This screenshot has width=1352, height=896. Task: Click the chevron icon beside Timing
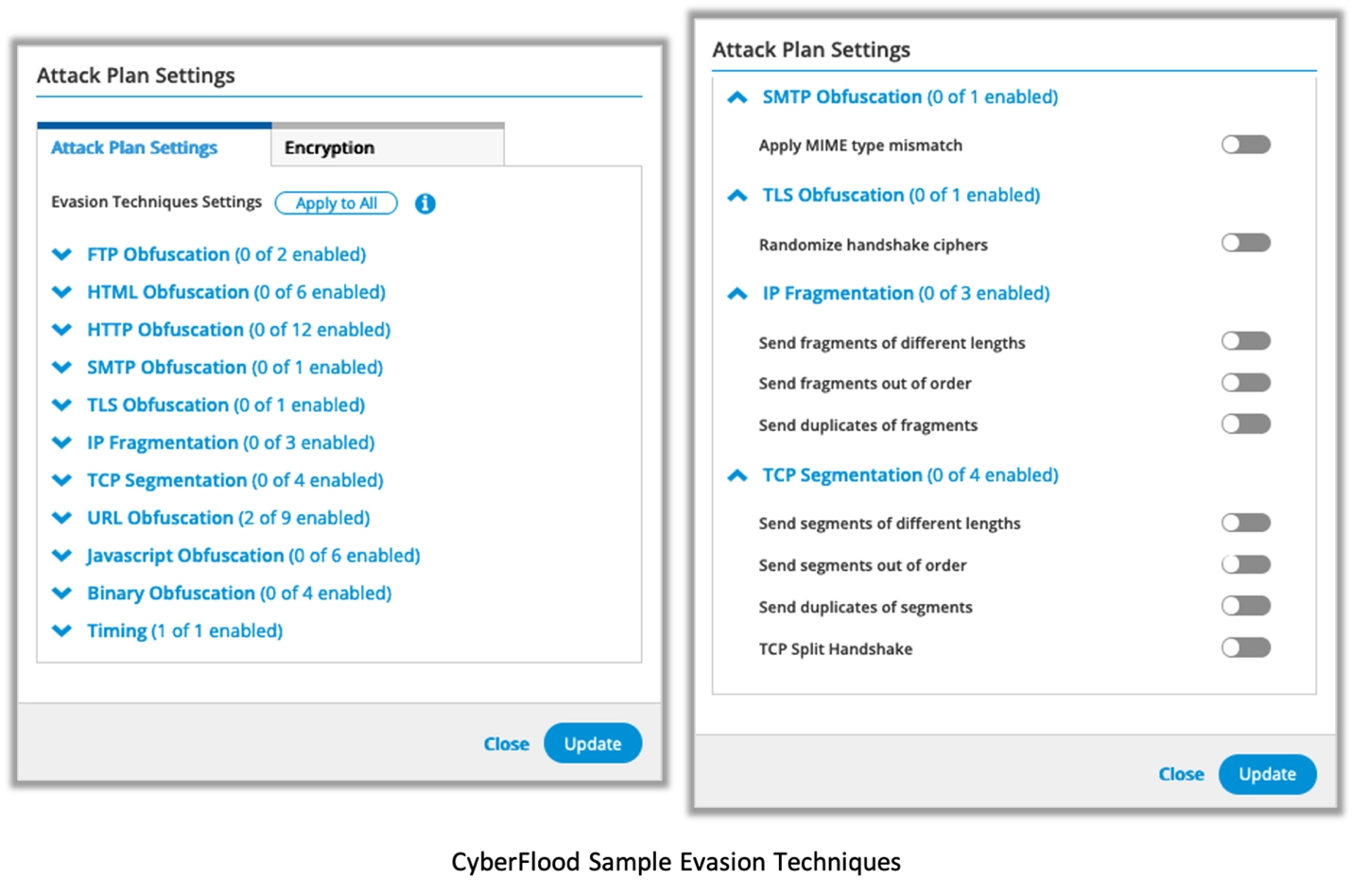click(62, 630)
